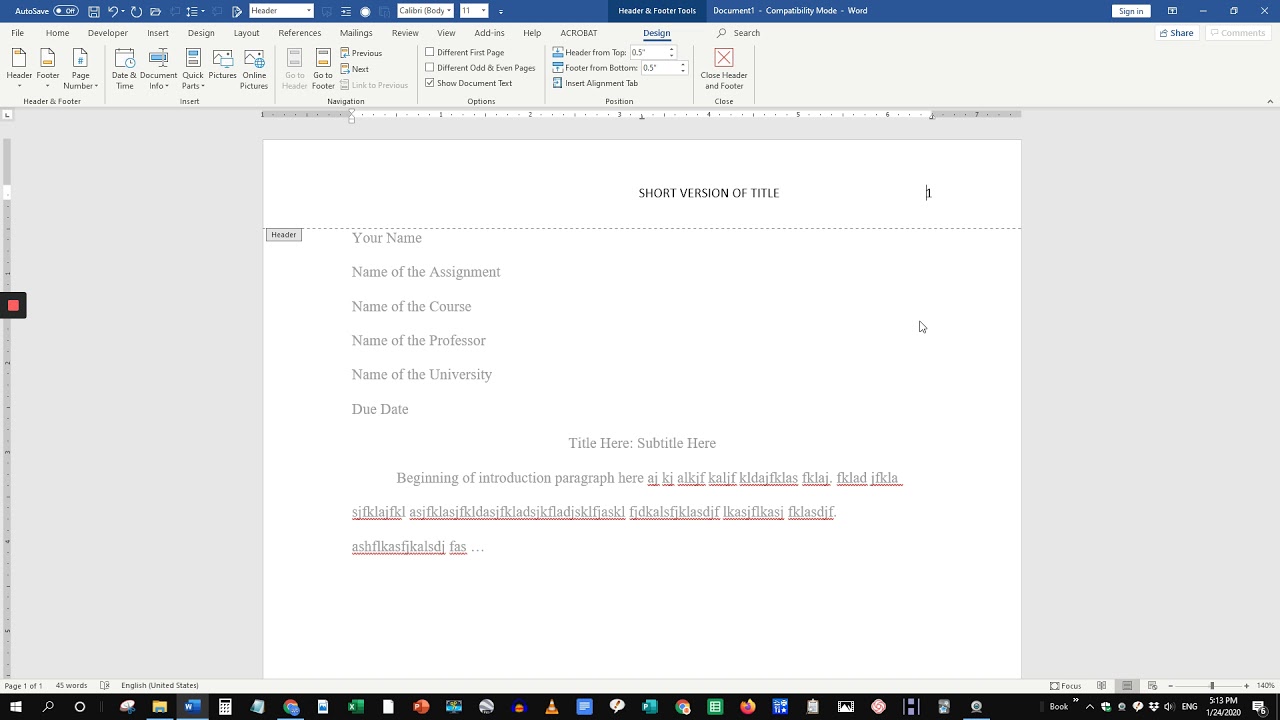The height and width of the screenshot is (720, 1280).
Task: Click zoom slider handle in status bar
Action: coord(1212,686)
